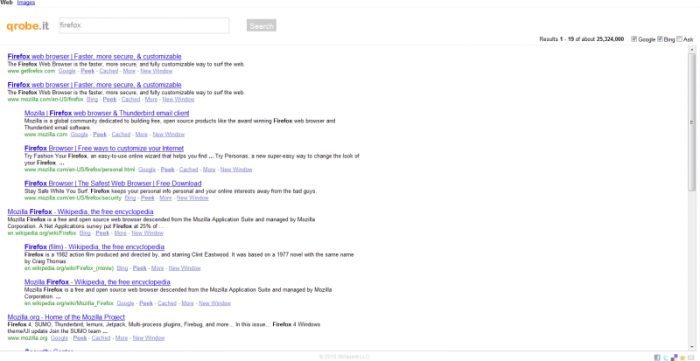This screenshot has height=361, width=700.
Task: Click the vertical scrollbar thumb
Action: 692,121
